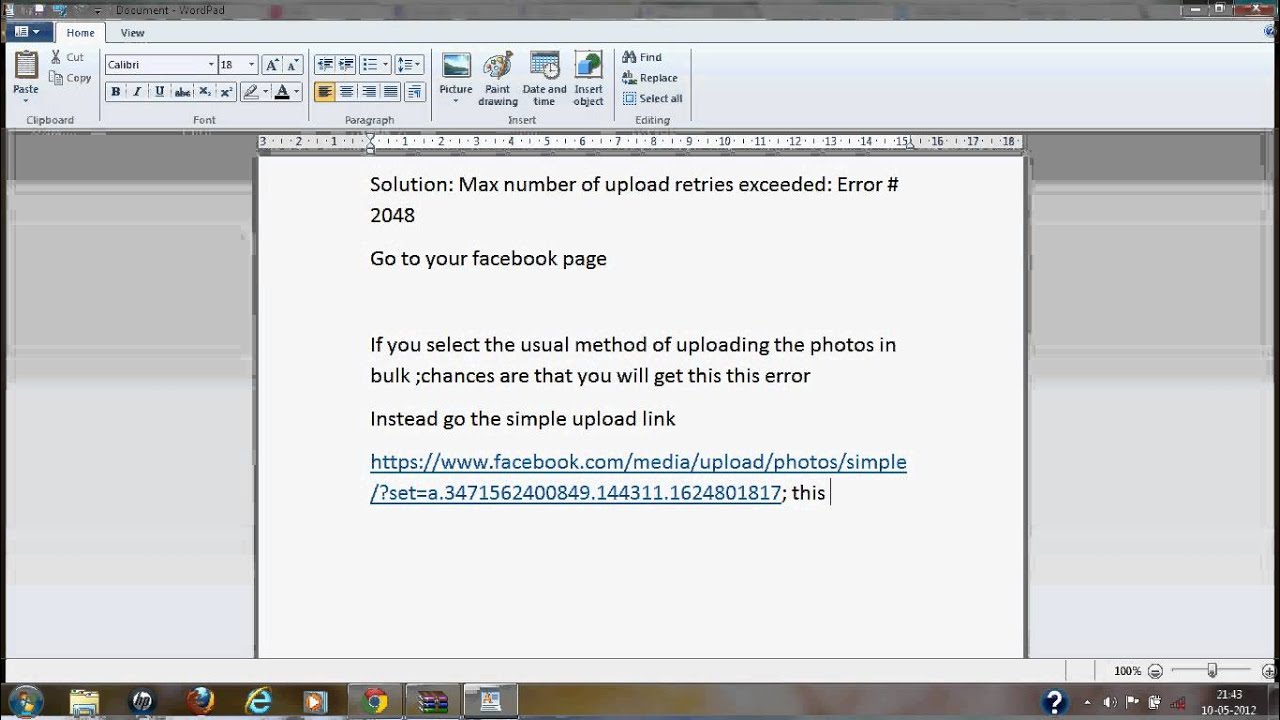Open the text color dropdown arrow
1280x720 pixels.
coord(297,92)
